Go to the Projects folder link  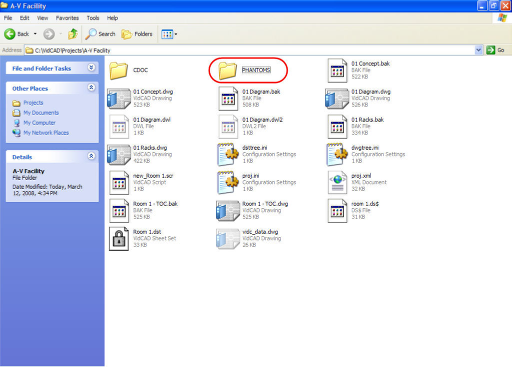(x=33, y=103)
